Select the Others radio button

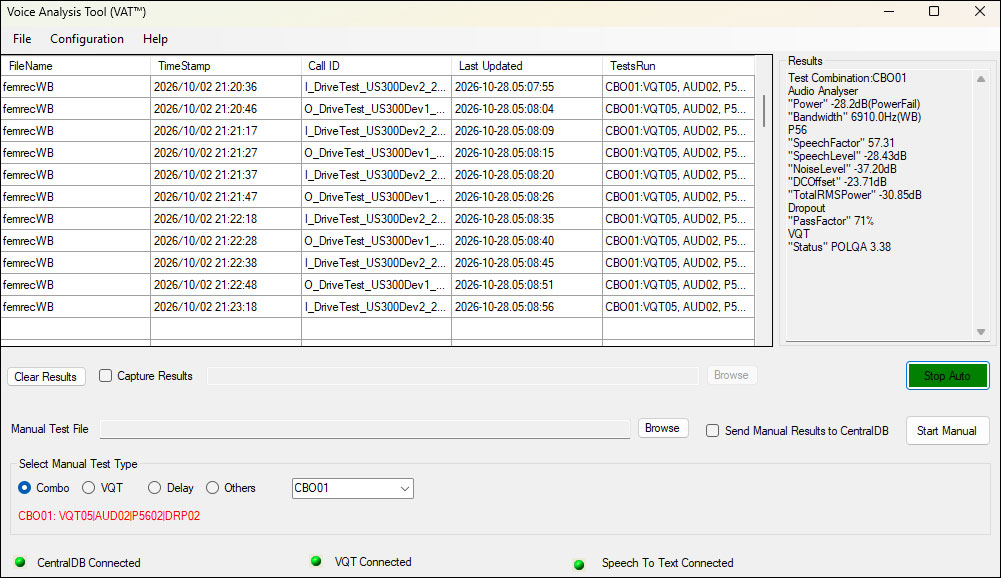213,488
